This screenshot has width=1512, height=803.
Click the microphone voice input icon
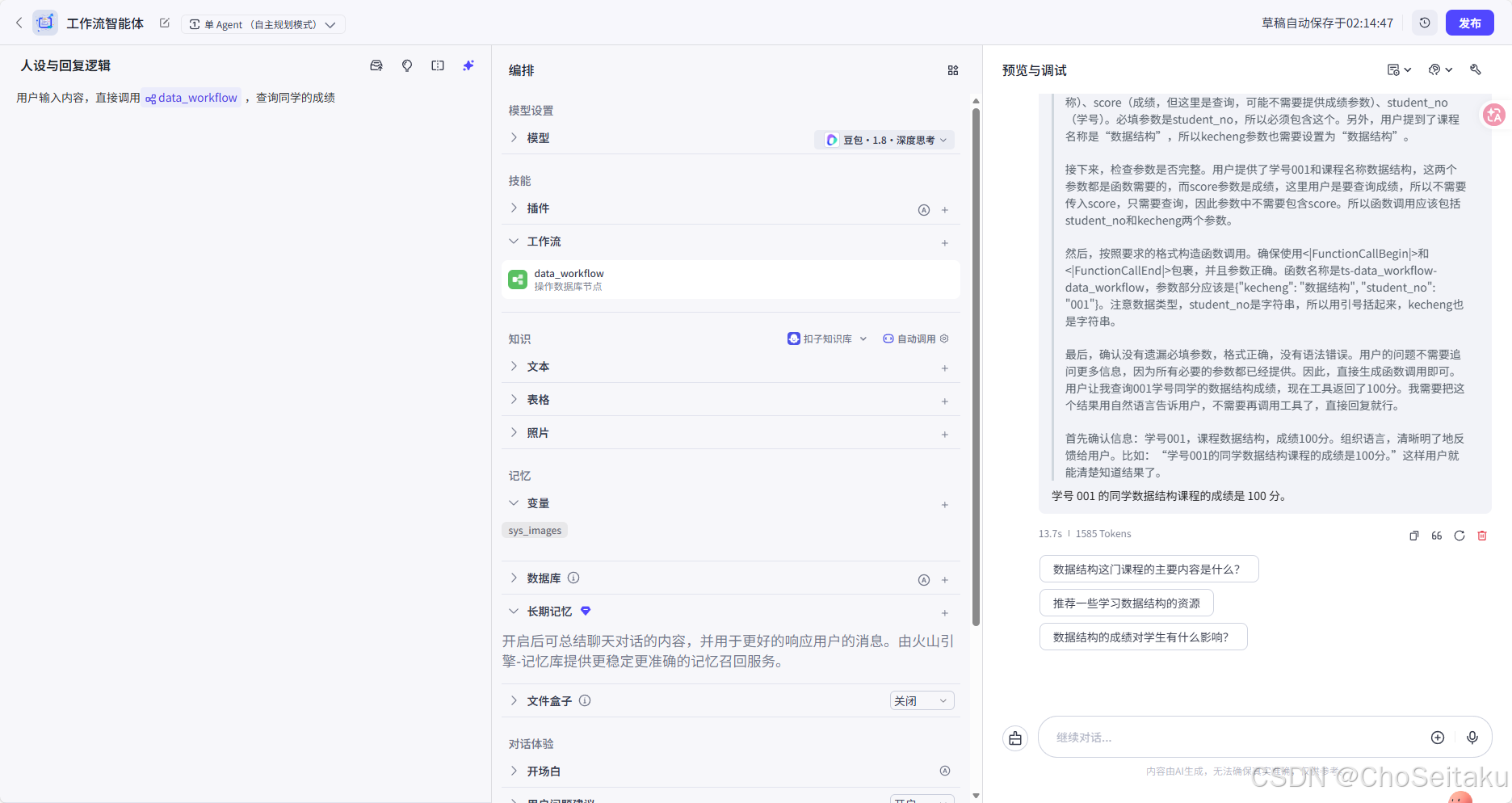[1472, 738]
